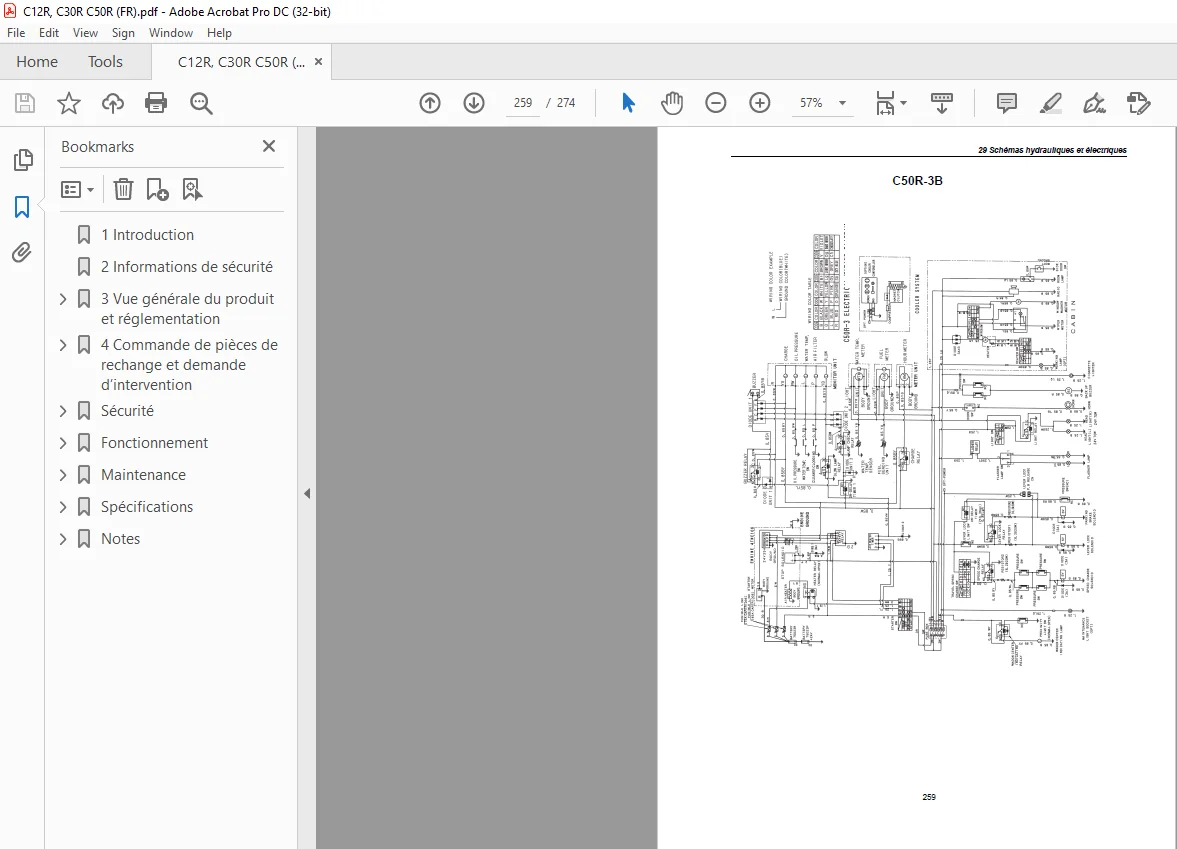Expand the Maintenance bookmark
The height and width of the screenshot is (849, 1177).
point(63,474)
